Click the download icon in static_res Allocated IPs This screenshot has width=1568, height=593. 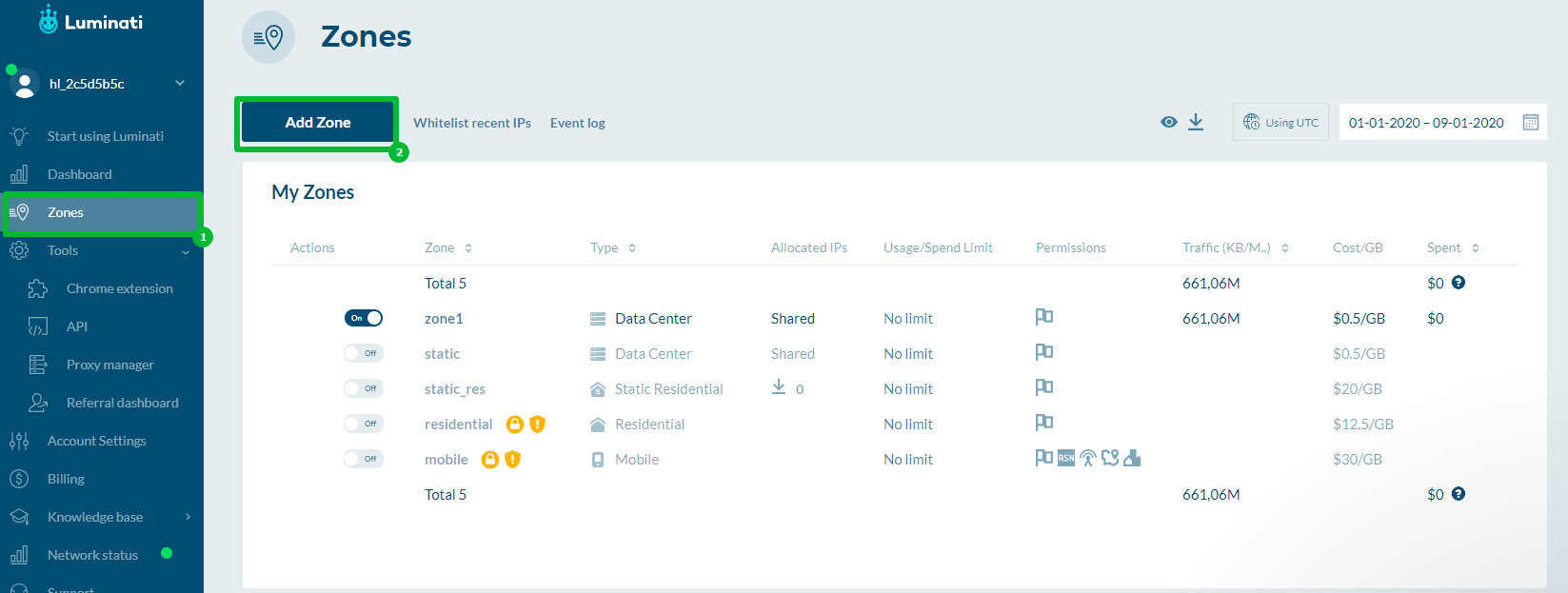tap(779, 386)
